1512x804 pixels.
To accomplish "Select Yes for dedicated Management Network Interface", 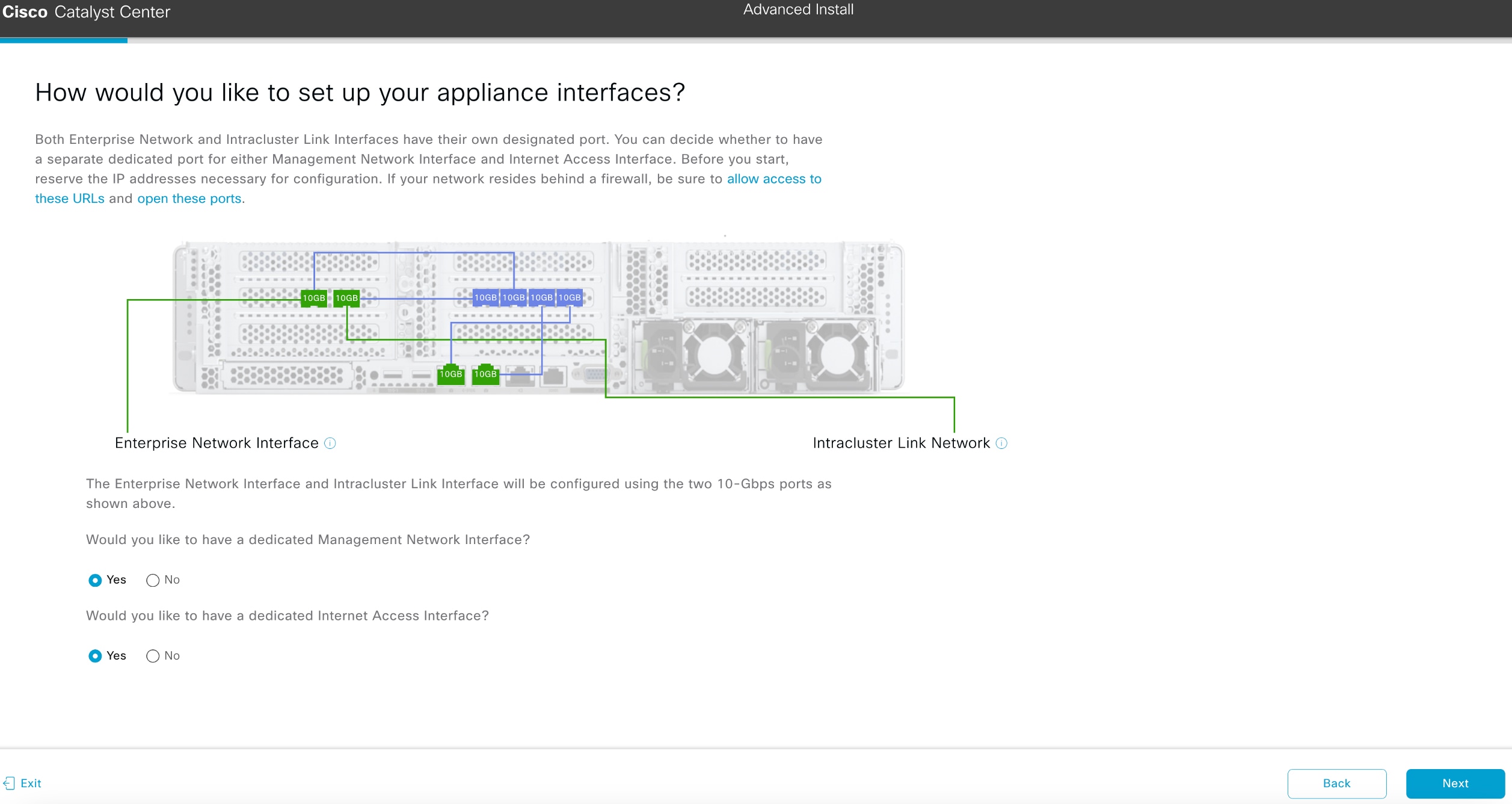I will (96, 580).
